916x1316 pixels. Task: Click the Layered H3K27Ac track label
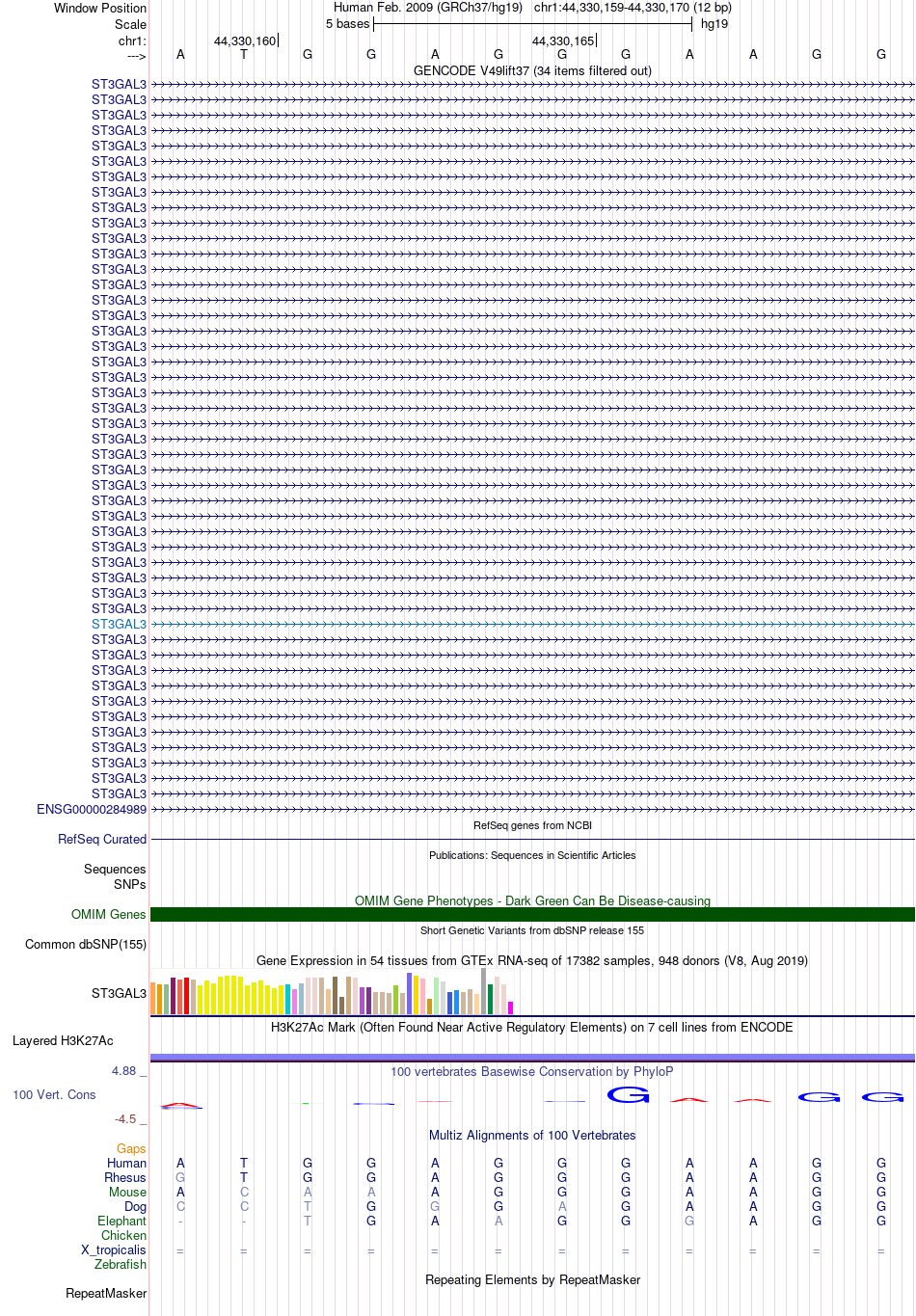(x=63, y=1040)
